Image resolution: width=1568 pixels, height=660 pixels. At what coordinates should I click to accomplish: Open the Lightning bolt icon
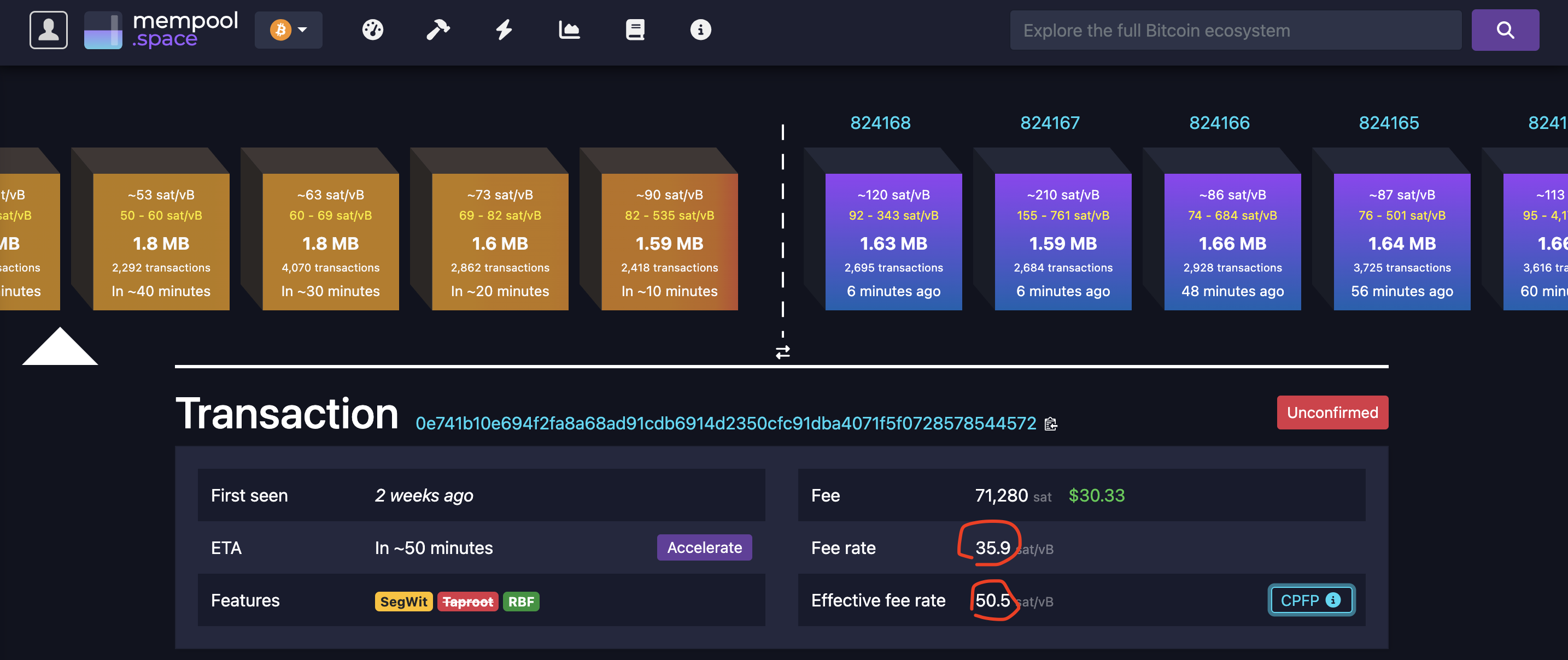(x=504, y=30)
